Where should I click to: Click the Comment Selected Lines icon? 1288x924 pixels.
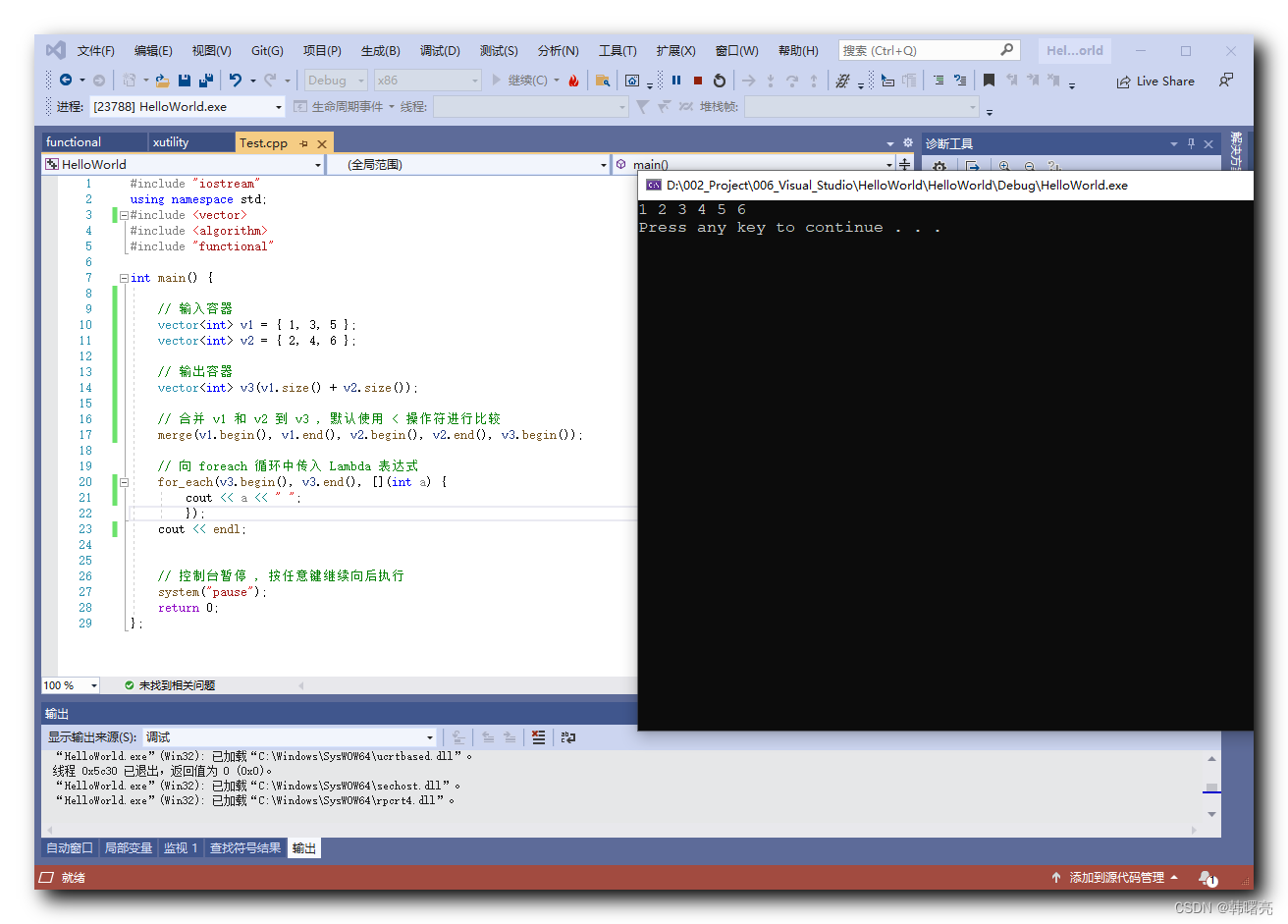tap(939, 81)
